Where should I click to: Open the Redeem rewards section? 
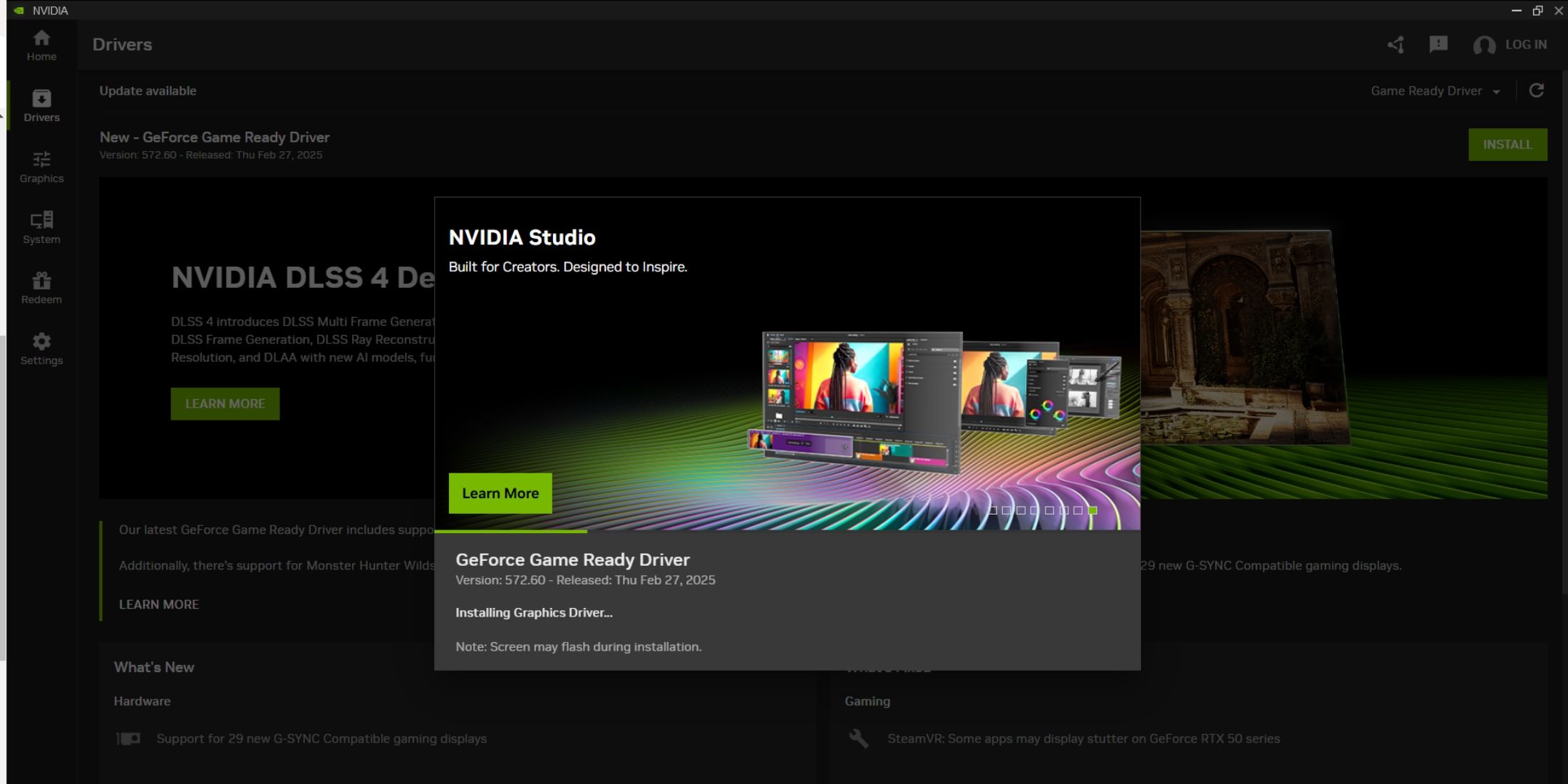(x=41, y=287)
